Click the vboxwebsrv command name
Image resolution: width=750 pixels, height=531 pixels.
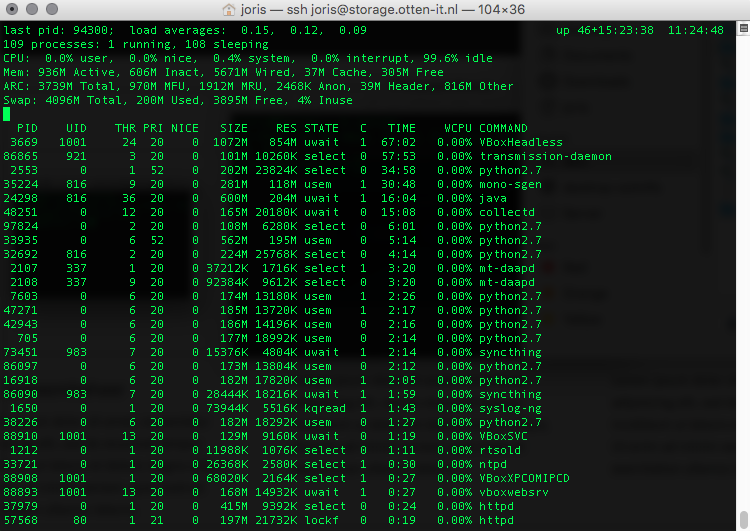pyautogui.click(x=514, y=492)
